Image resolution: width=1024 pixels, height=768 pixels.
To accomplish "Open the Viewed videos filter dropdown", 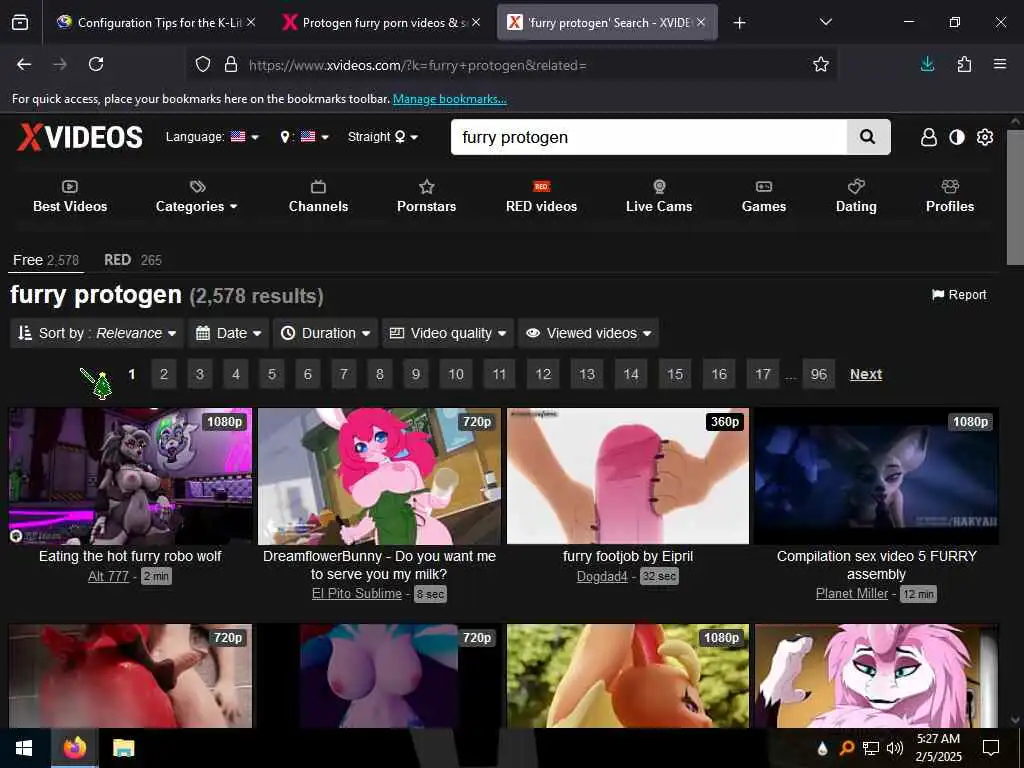I will point(588,333).
